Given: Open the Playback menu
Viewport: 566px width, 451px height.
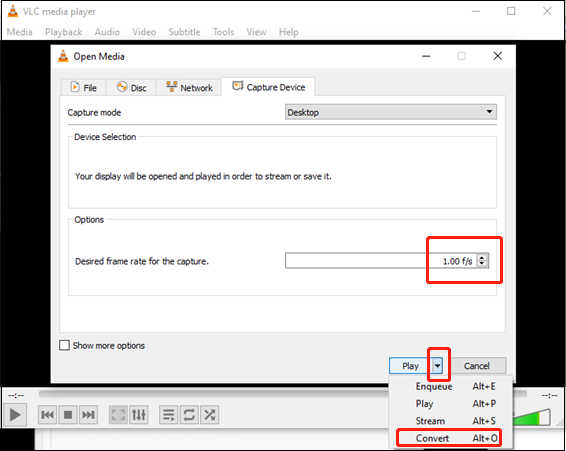Looking at the screenshot, I should click(64, 32).
